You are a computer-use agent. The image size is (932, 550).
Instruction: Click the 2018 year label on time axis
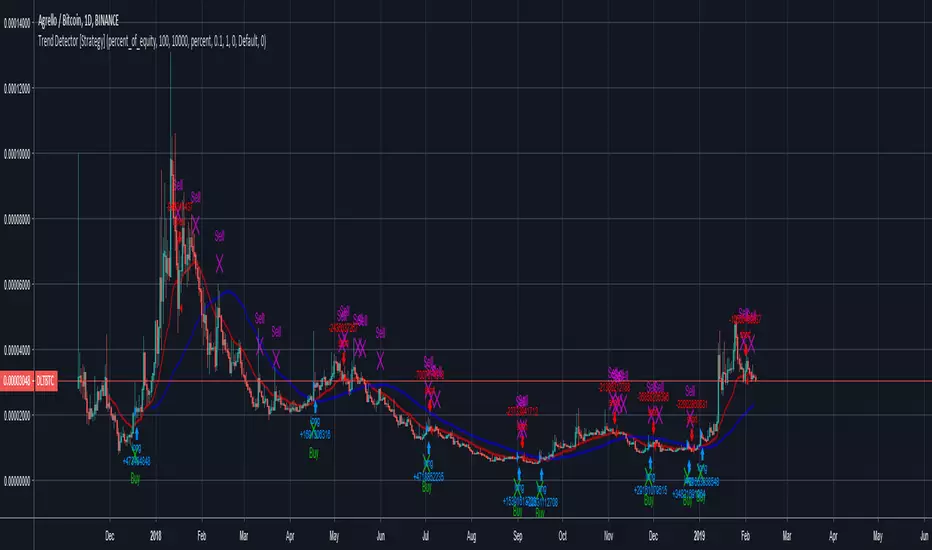(x=156, y=536)
